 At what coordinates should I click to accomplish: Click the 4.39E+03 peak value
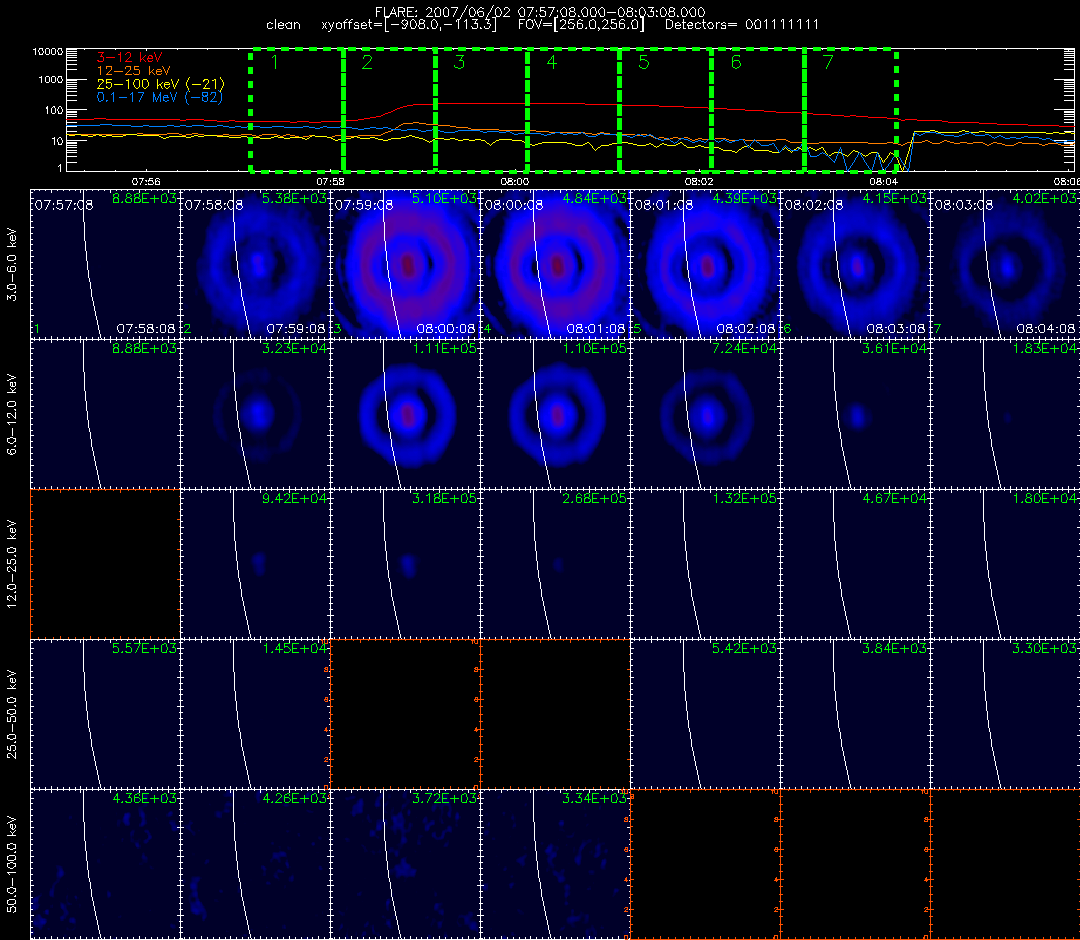(x=745, y=198)
